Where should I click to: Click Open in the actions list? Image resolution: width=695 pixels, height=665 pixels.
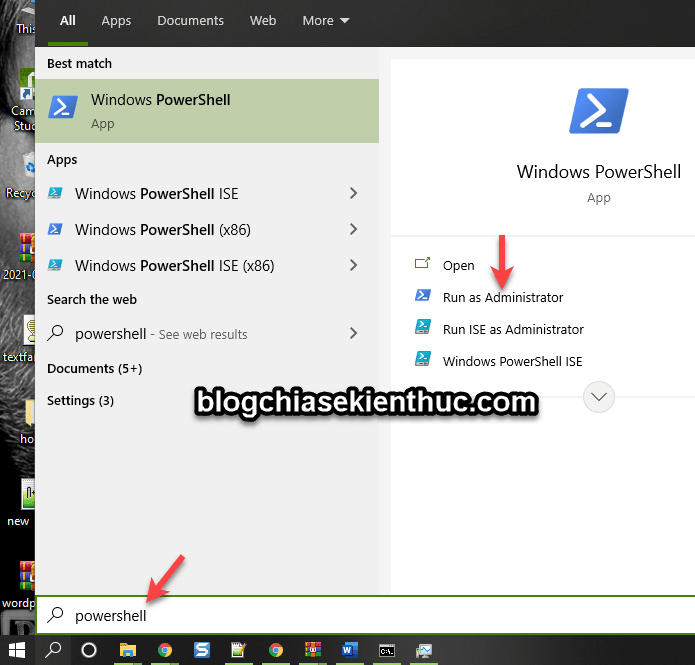pos(459,266)
